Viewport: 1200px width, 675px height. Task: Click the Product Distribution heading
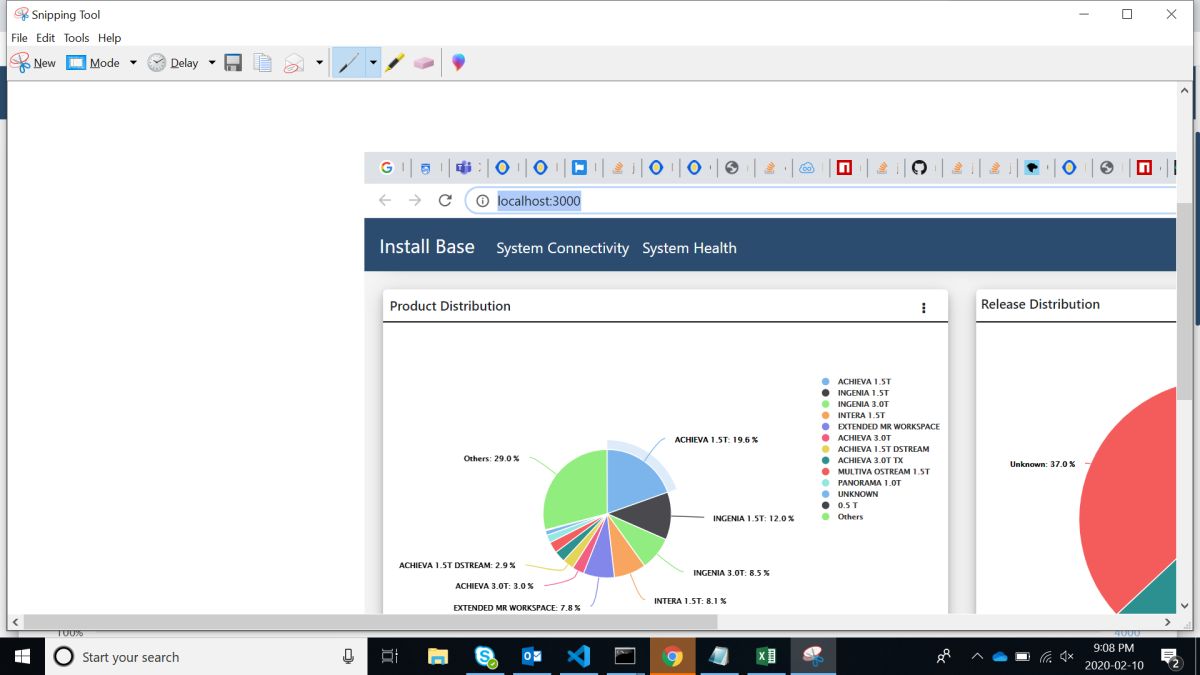point(450,306)
